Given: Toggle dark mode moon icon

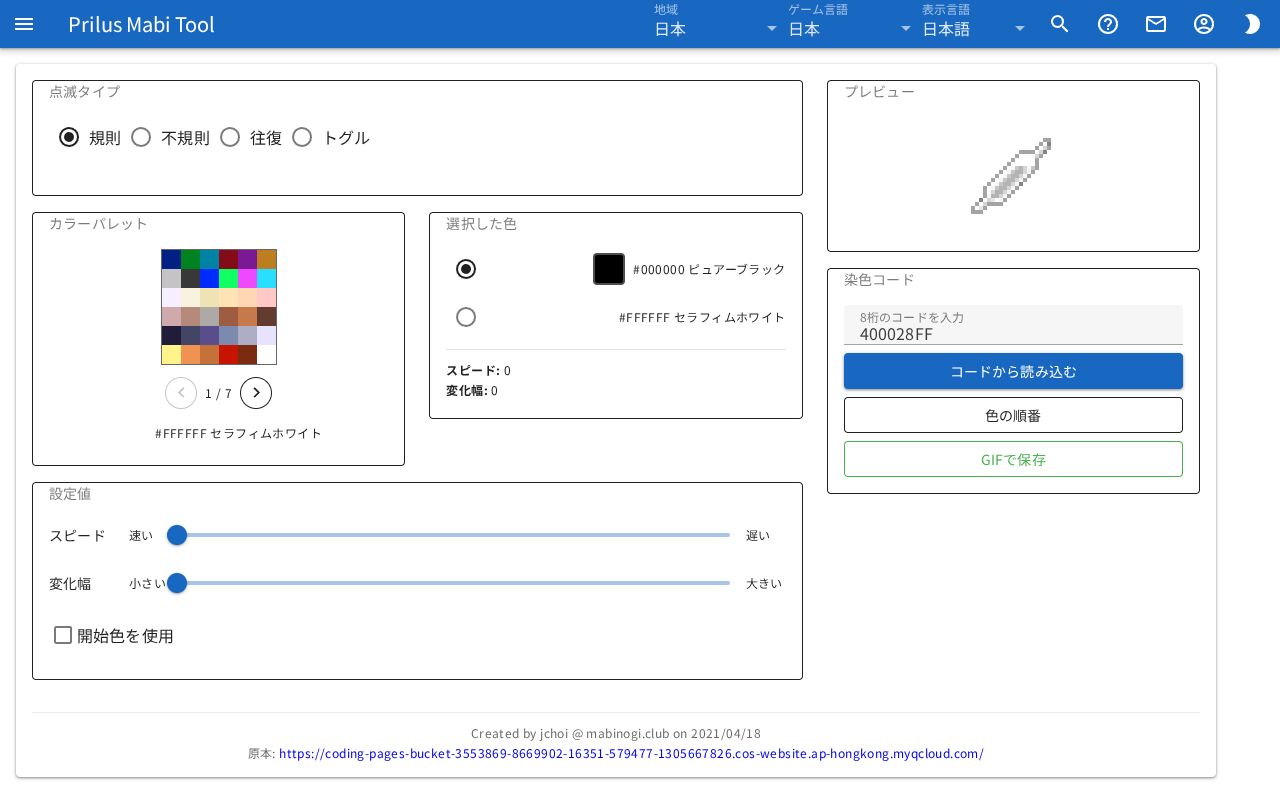Looking at the screenshot, I should click(1252, 24).
